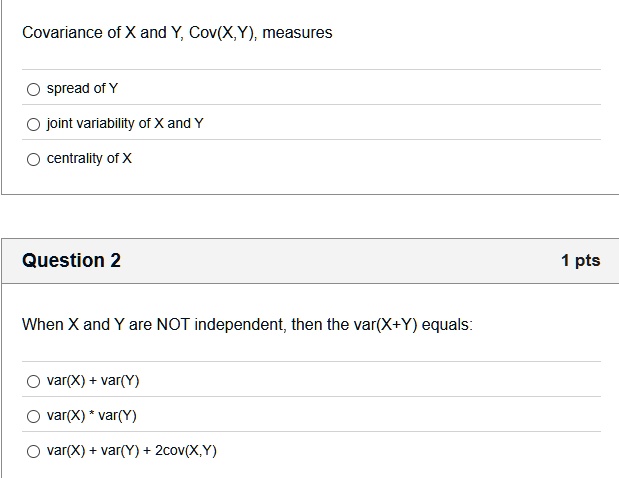Select the radio circle beside "spread of Y"
The height and width of the screenshot is (478, 619).
coord(33,89)
